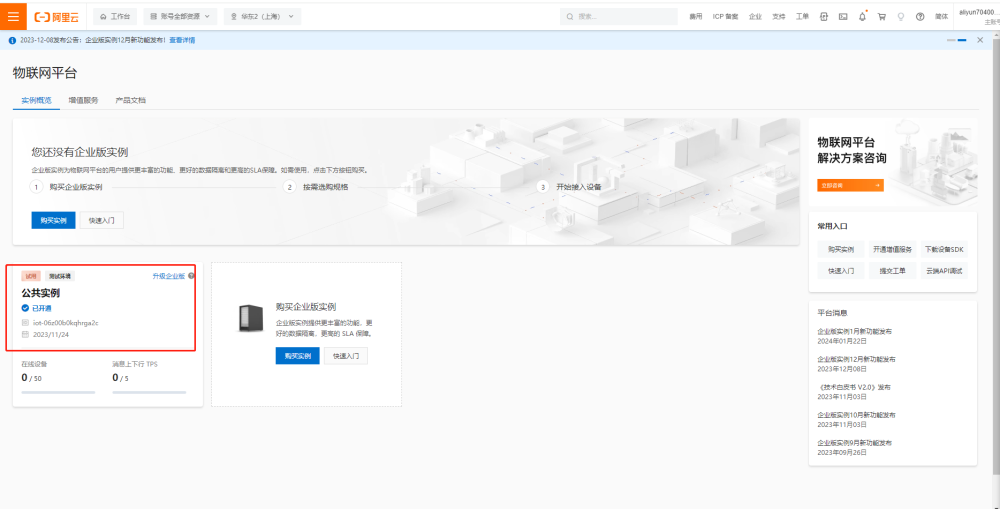Click the 升级企业版 link
The image size is (1000, 509).
[x=168, y=276]
